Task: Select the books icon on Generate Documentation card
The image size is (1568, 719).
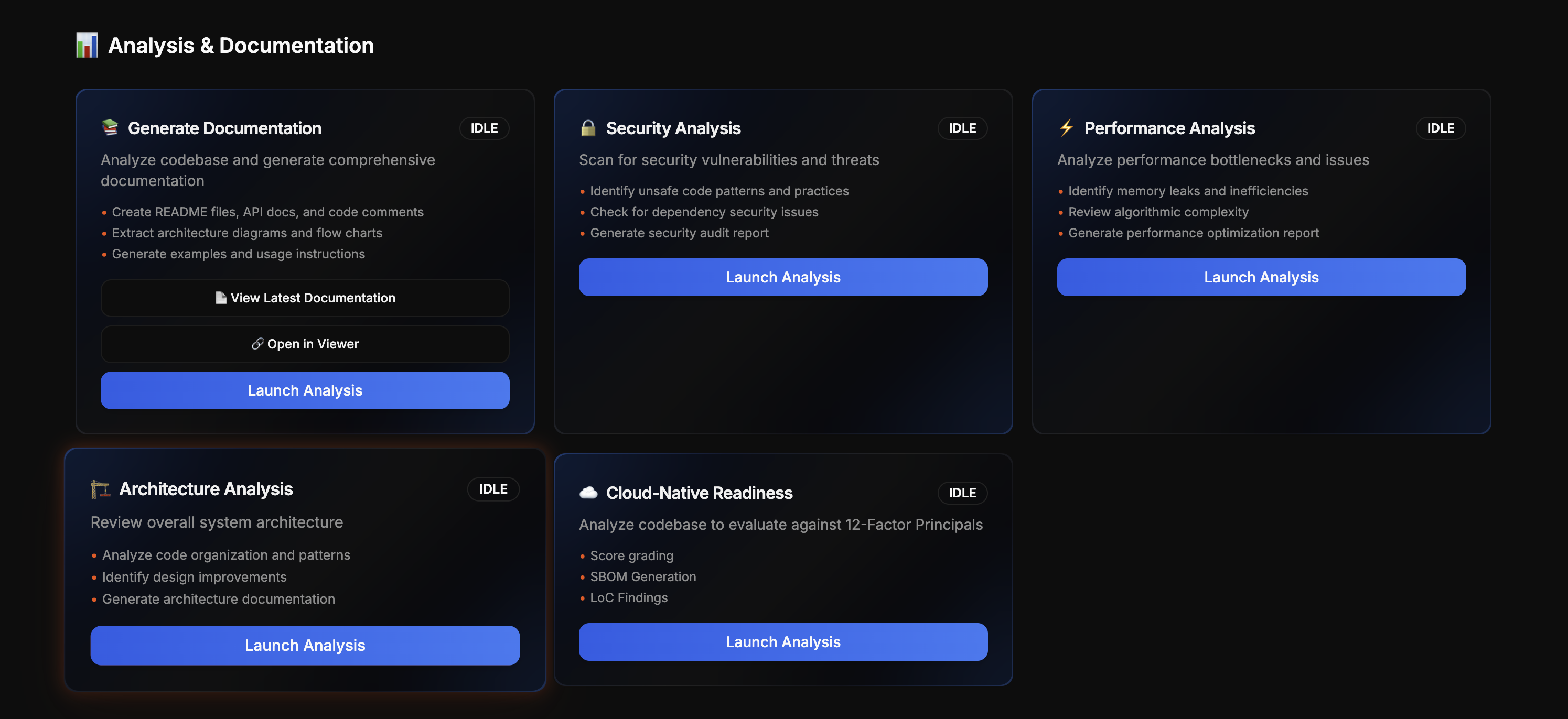Action: pyautogui.click(x=109, y=128)
